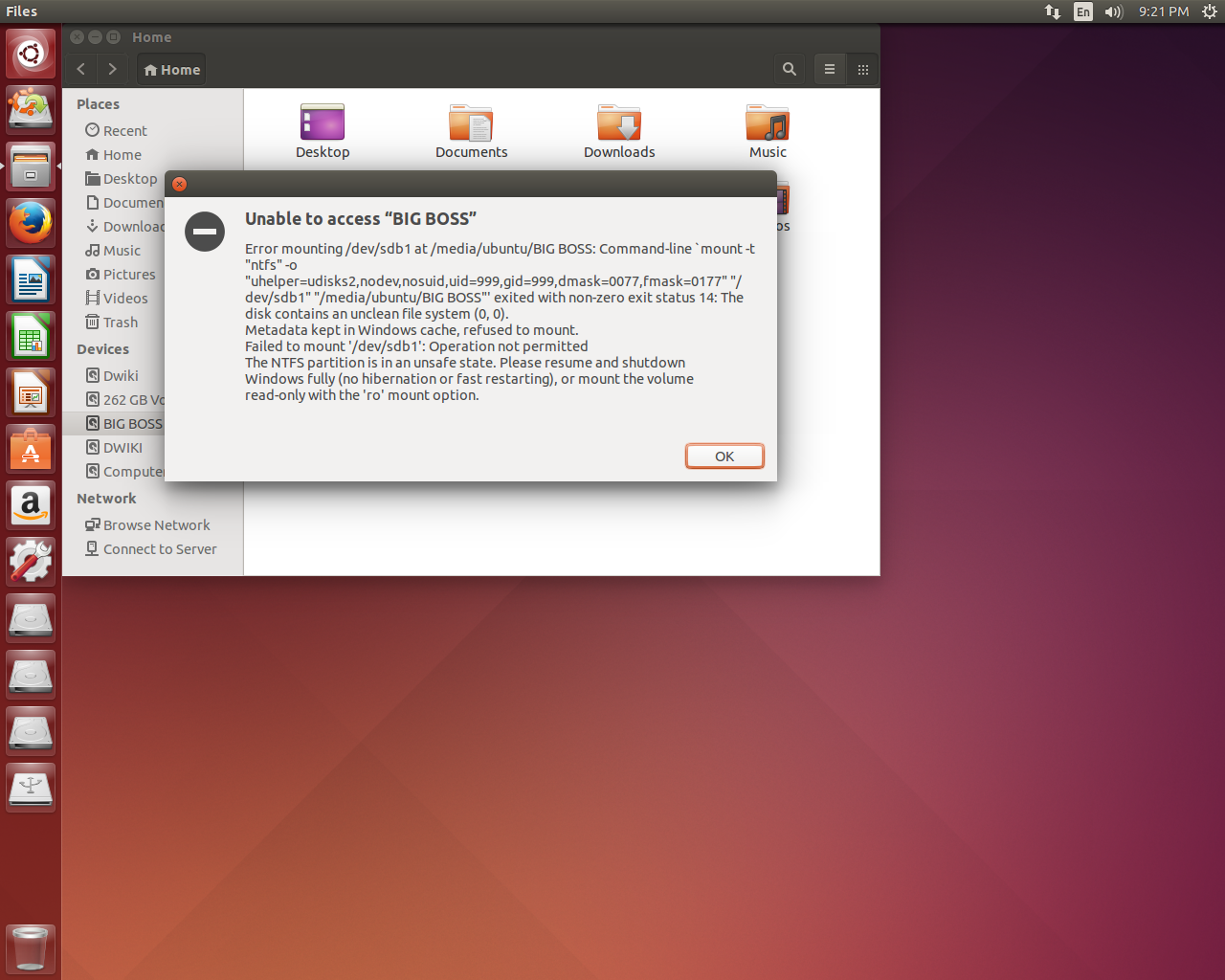
Task: Open Firefox from the launcher
Action: point(30,222)
